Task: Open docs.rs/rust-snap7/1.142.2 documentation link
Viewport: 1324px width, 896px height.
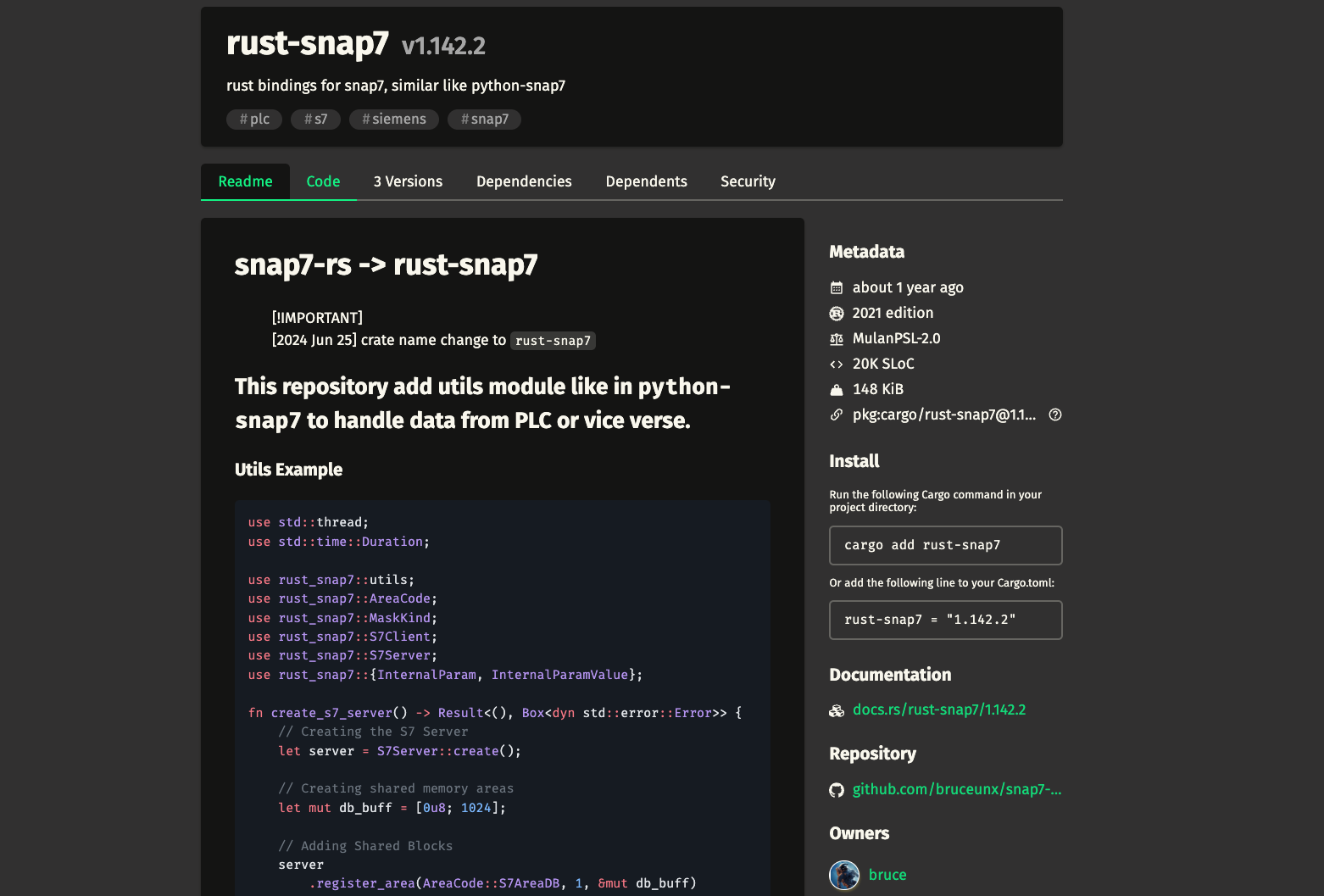Action: tap(939, 710)
